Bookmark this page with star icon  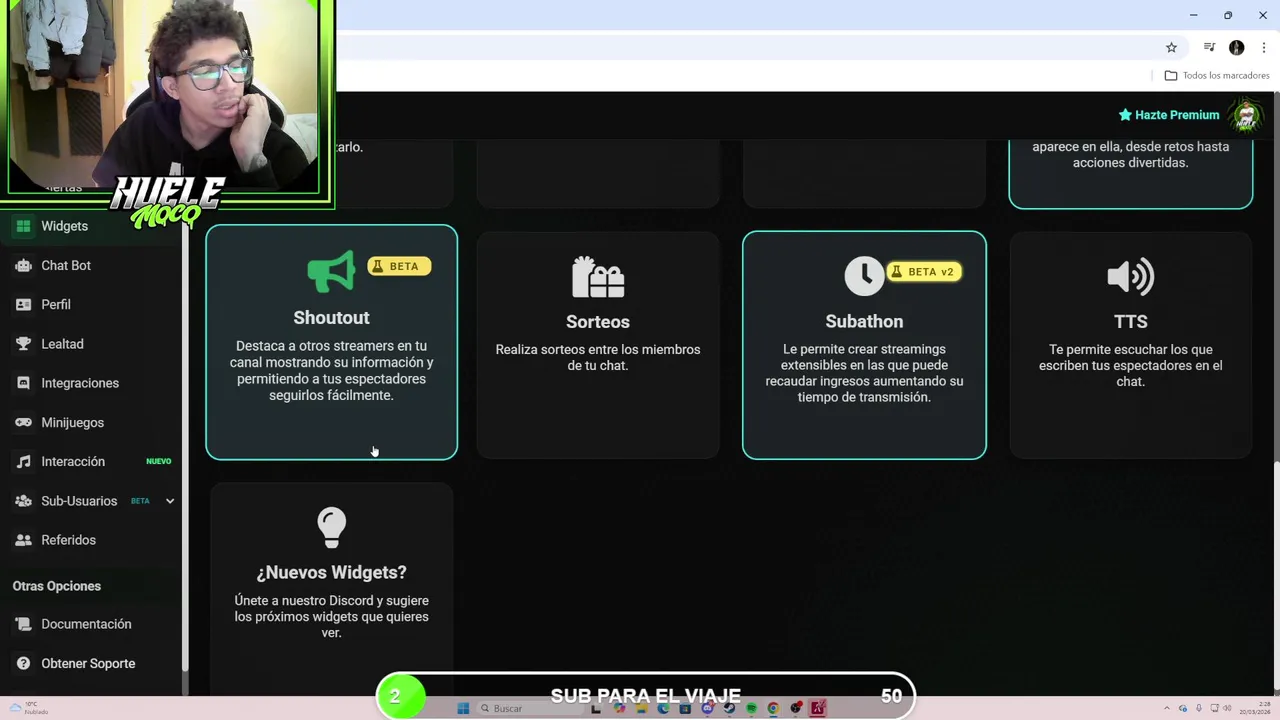point(1171,48)
